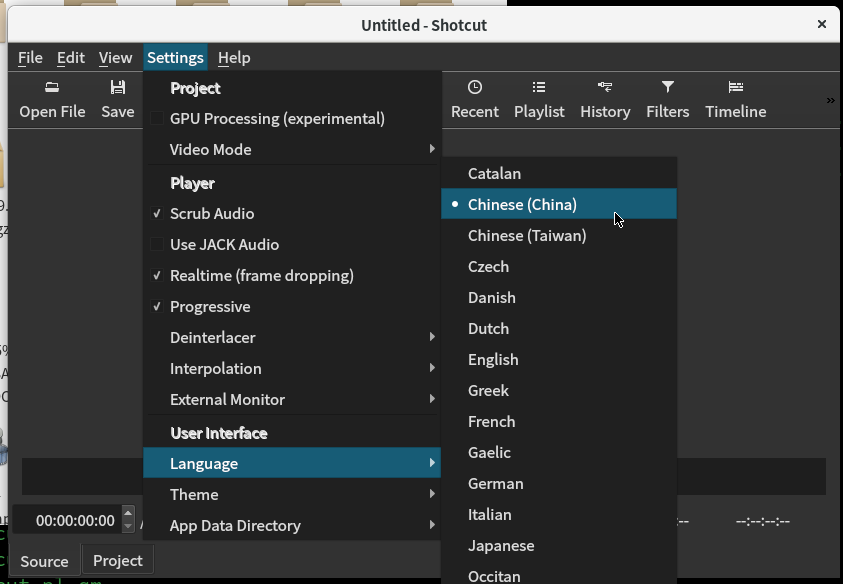Screen dimensions: 843x584
Task: Show the Playlist panel
Action: (539, 99)
